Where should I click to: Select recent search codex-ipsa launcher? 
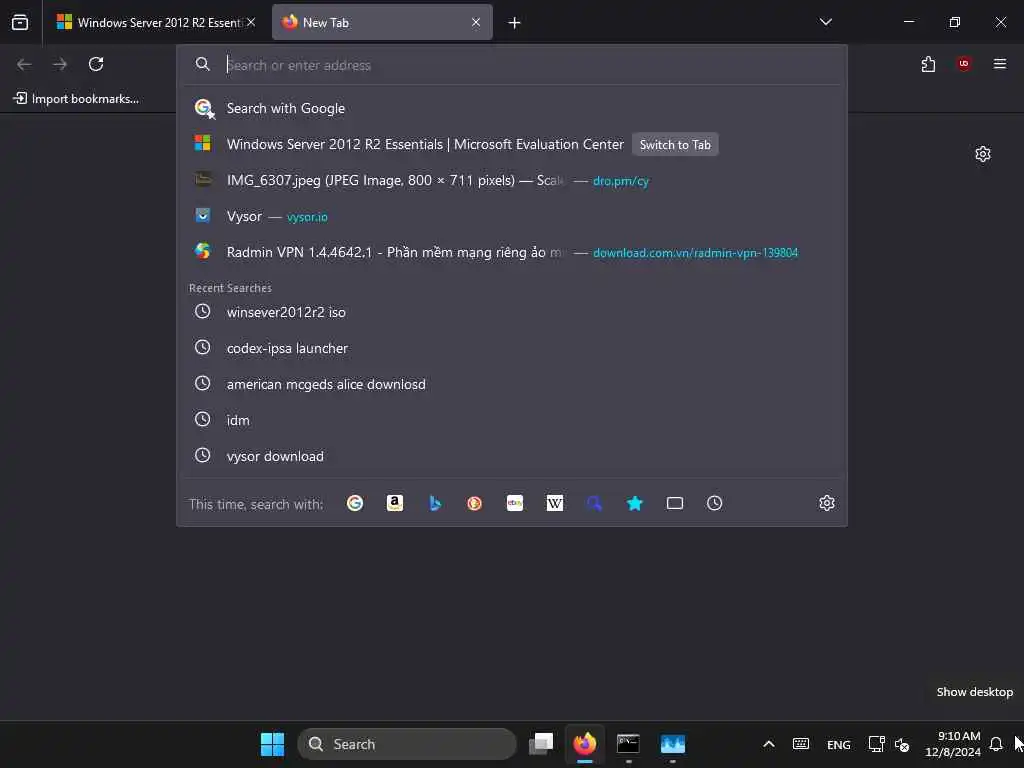[512, 348]
